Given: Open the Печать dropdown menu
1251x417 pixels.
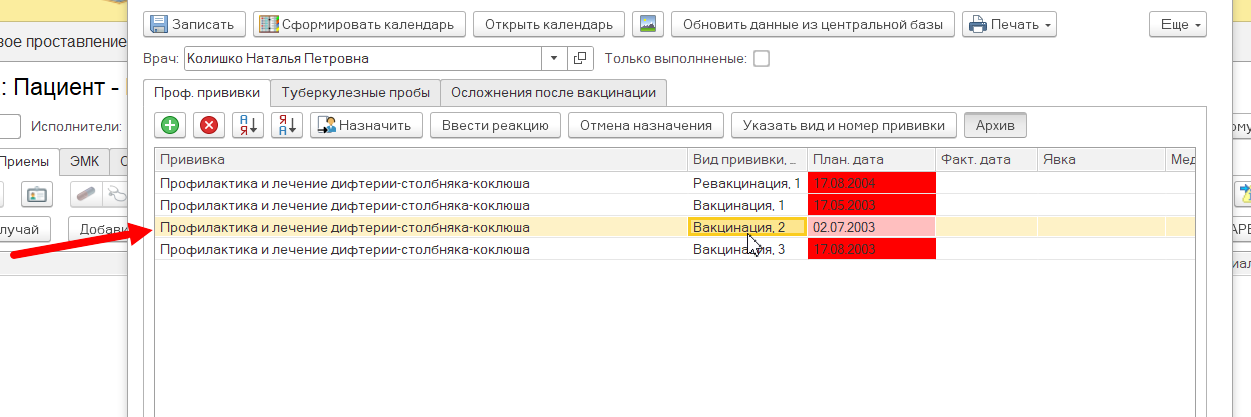Looking at the screenshot, I should coord(1009,24).
